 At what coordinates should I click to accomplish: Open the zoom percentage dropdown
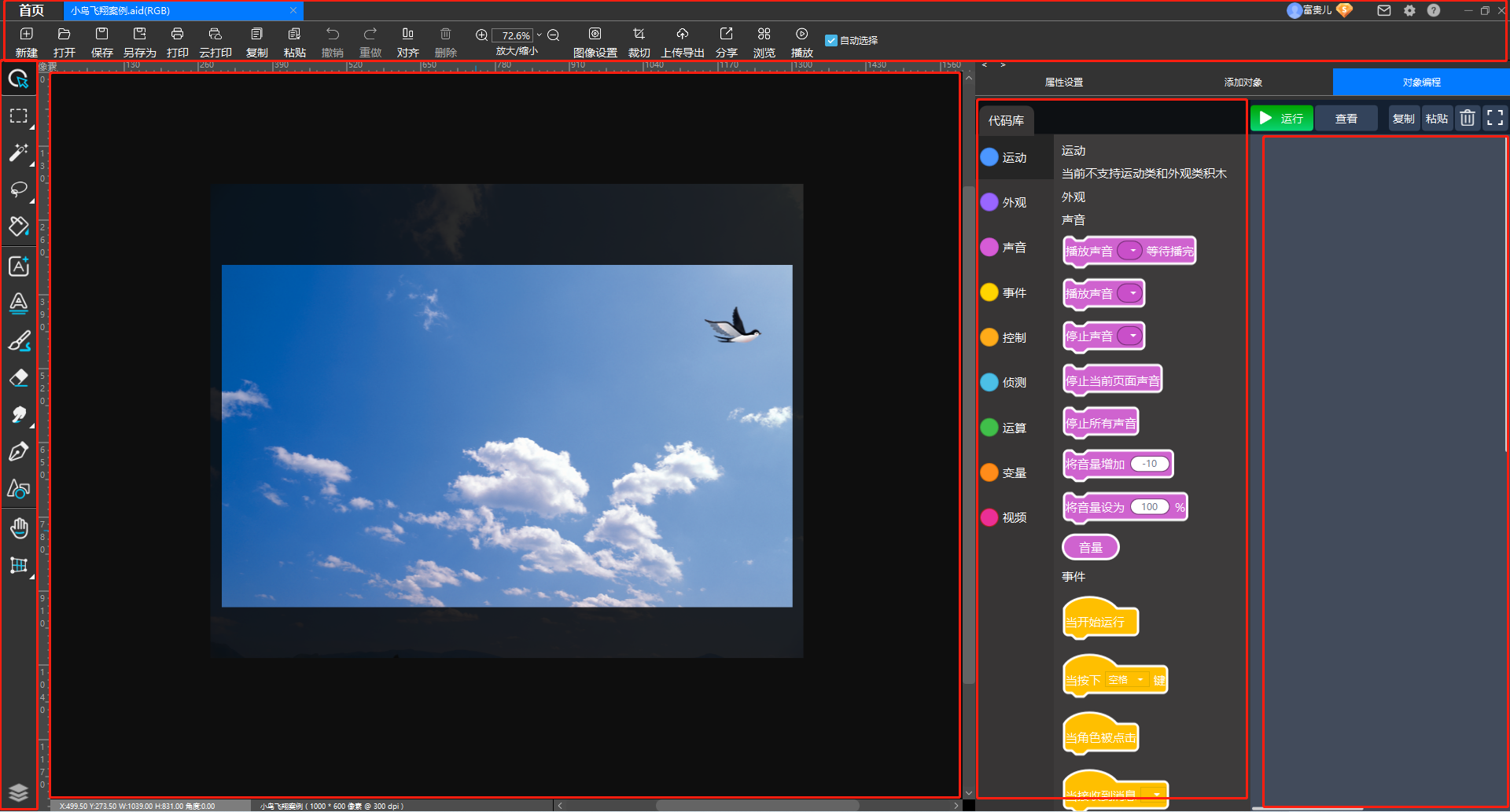tap(539, 35)
